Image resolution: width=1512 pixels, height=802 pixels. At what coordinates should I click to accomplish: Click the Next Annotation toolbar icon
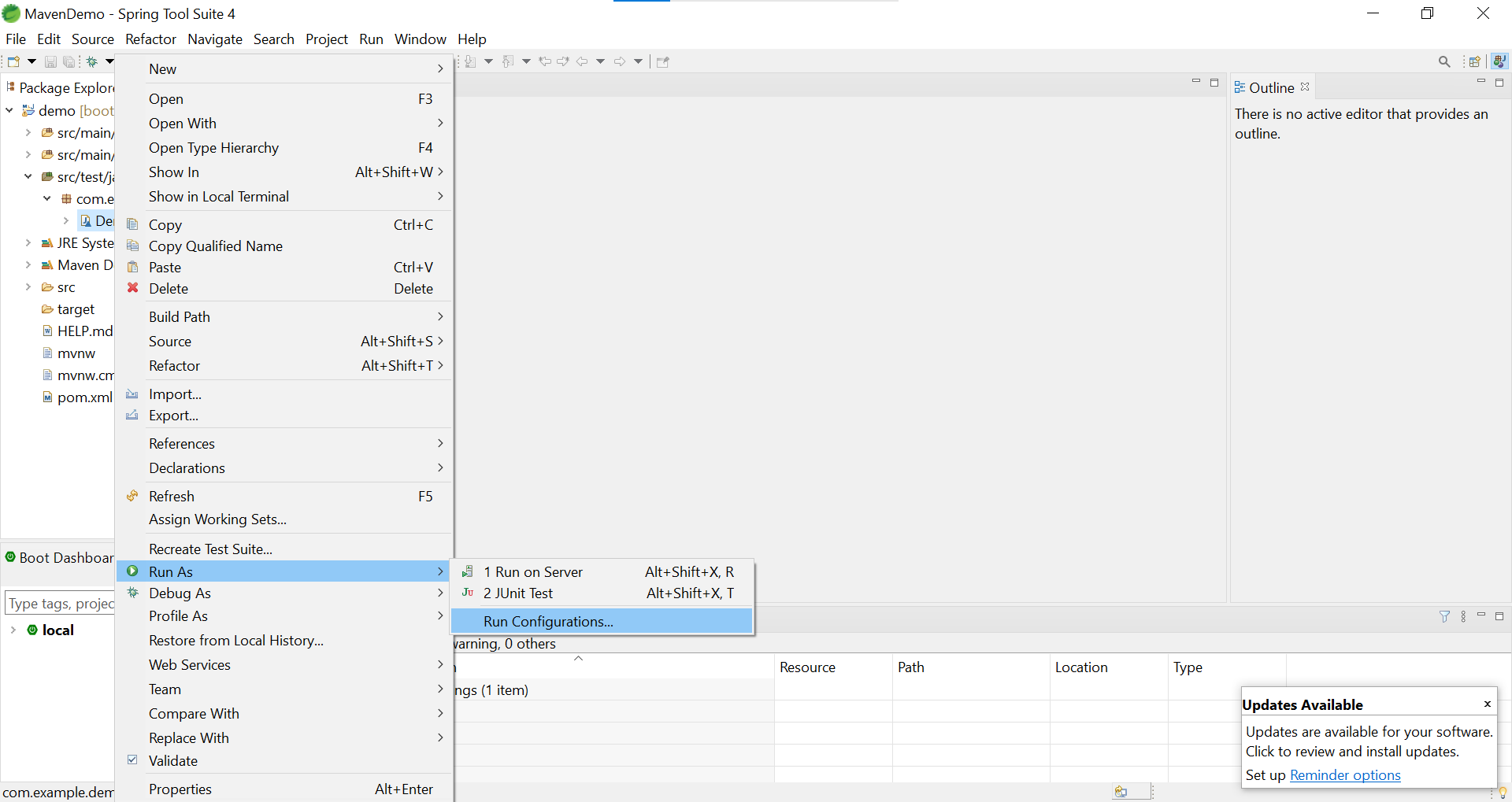[470, 61]
